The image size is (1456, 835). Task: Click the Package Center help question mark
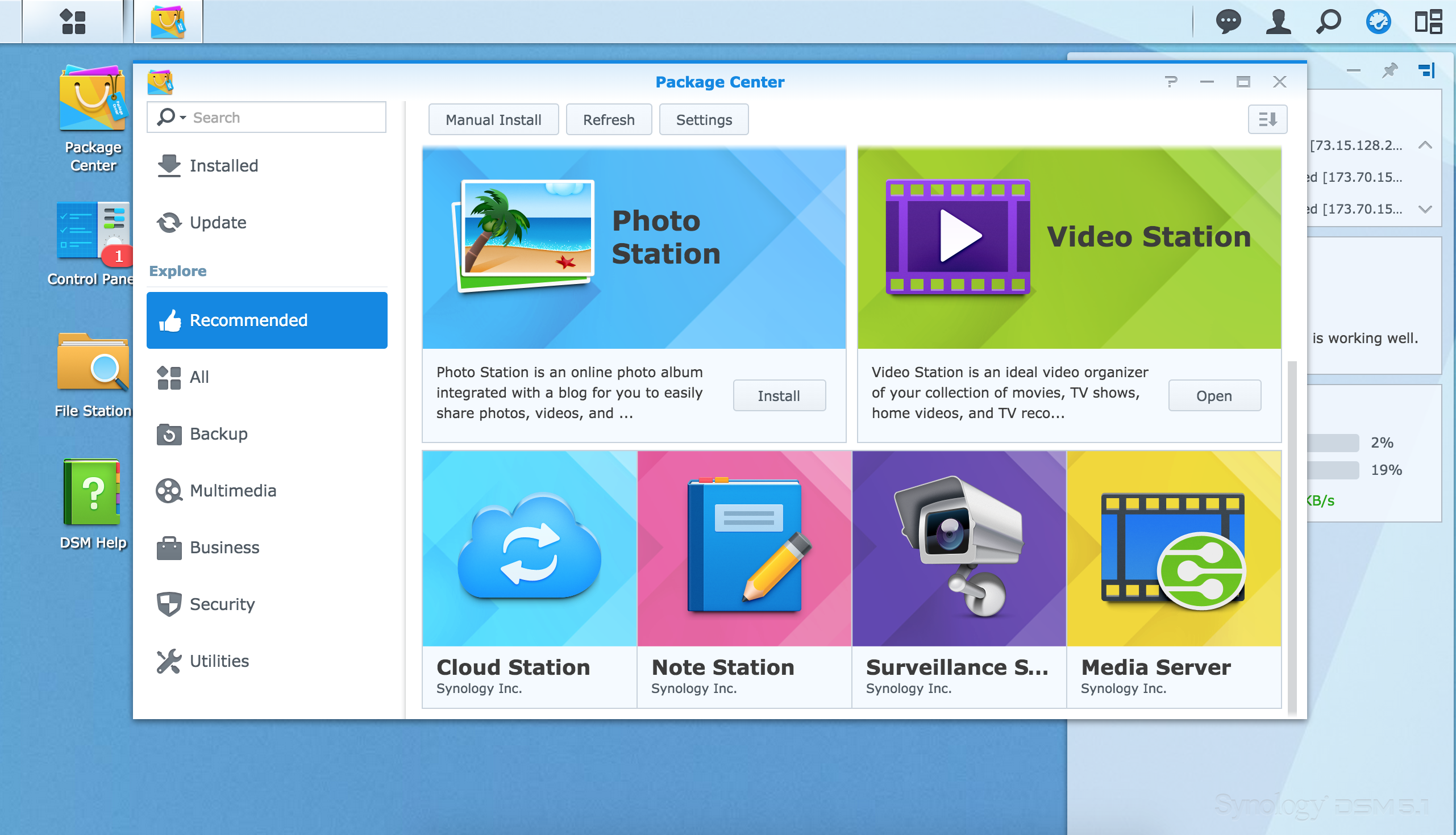1171,82
